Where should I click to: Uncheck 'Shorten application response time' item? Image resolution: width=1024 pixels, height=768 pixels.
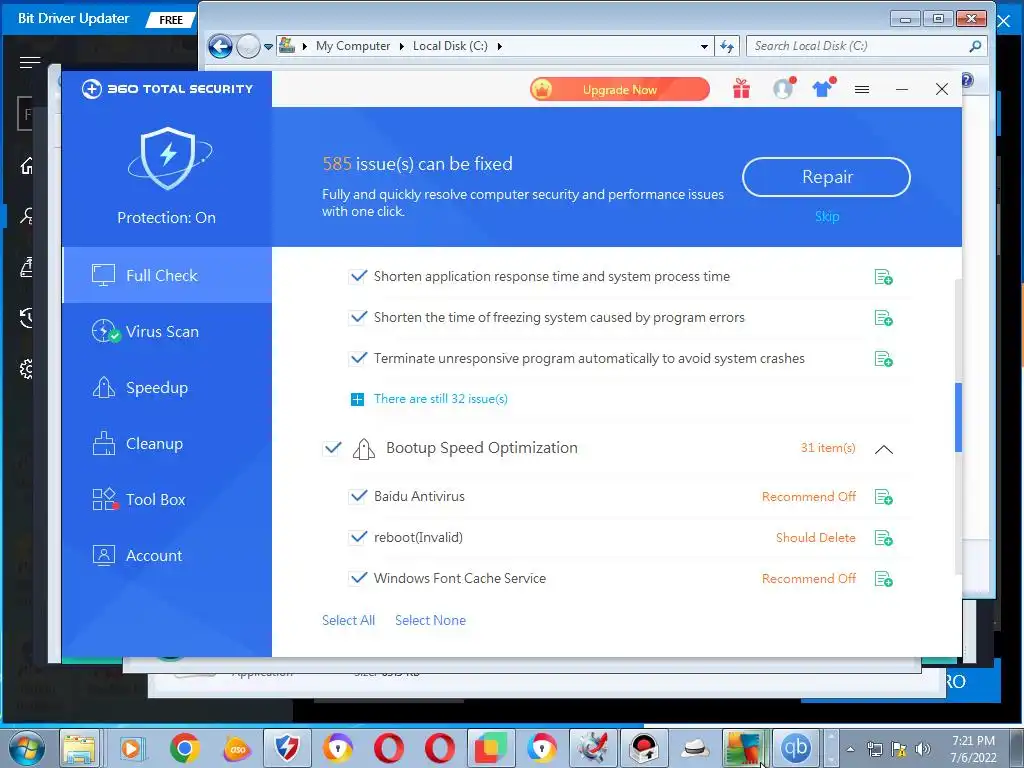pyautogui.click(x=358, y=276)
